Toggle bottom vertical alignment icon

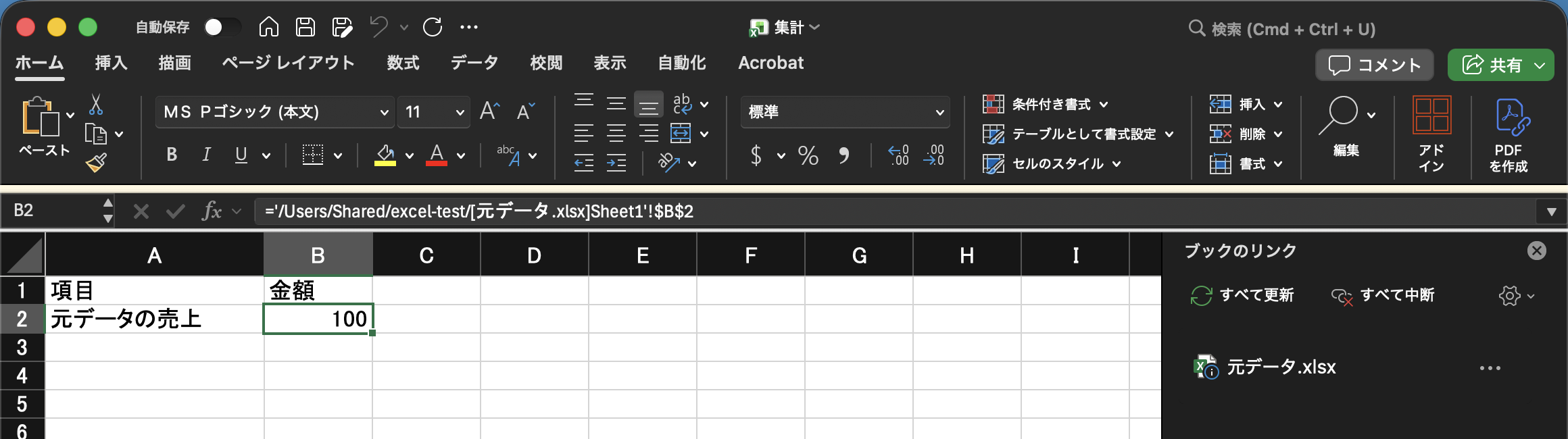pyautogui.click(x=648, y=104)
